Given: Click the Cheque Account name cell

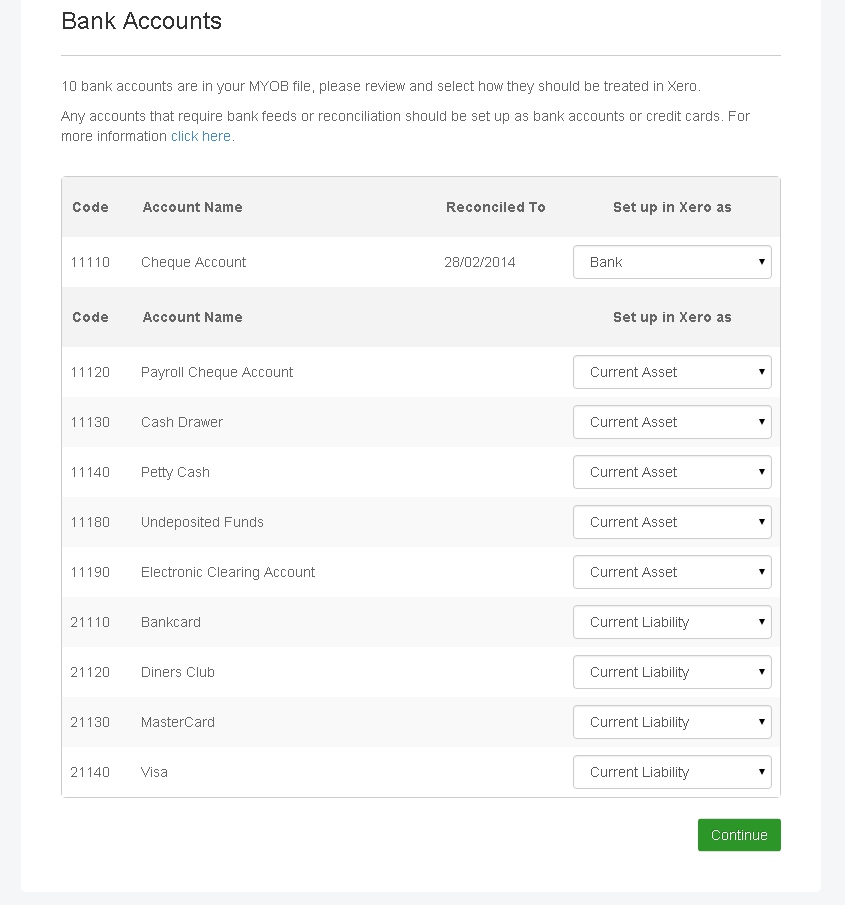Looking at the screenshot, I should pyautogui.click(x=193, y=262).
